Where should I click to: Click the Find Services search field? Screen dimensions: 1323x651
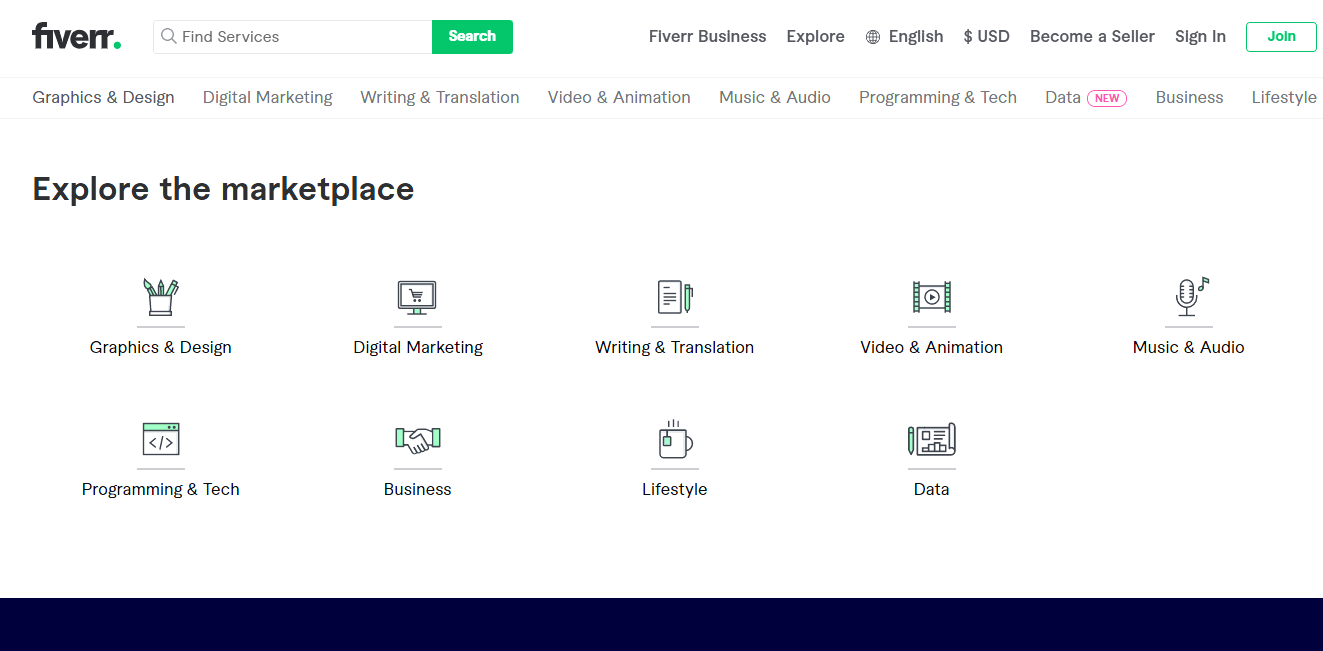[x=293, y=37]
